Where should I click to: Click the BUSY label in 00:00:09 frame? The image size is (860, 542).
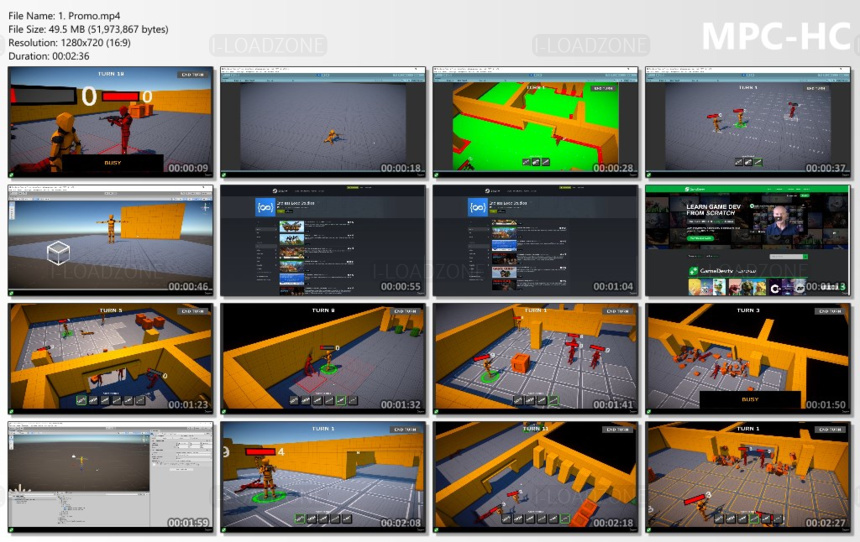[x=112, y=163]
